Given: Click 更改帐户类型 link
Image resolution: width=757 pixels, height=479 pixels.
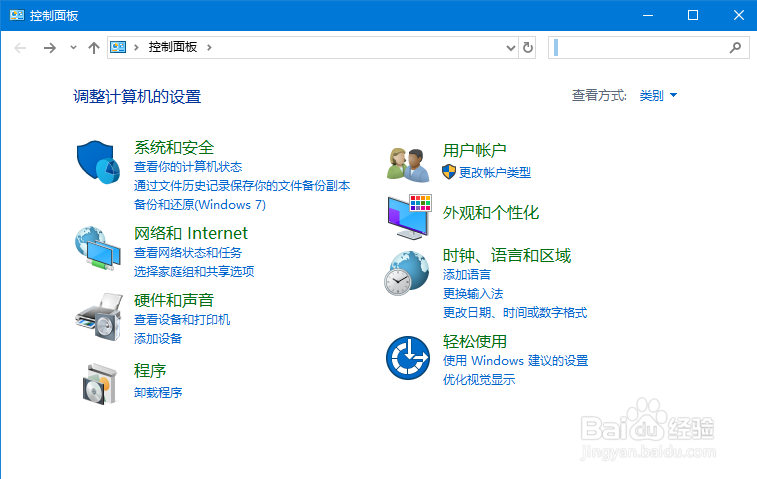Looking at the screenshot, I should tap(495, 172).
